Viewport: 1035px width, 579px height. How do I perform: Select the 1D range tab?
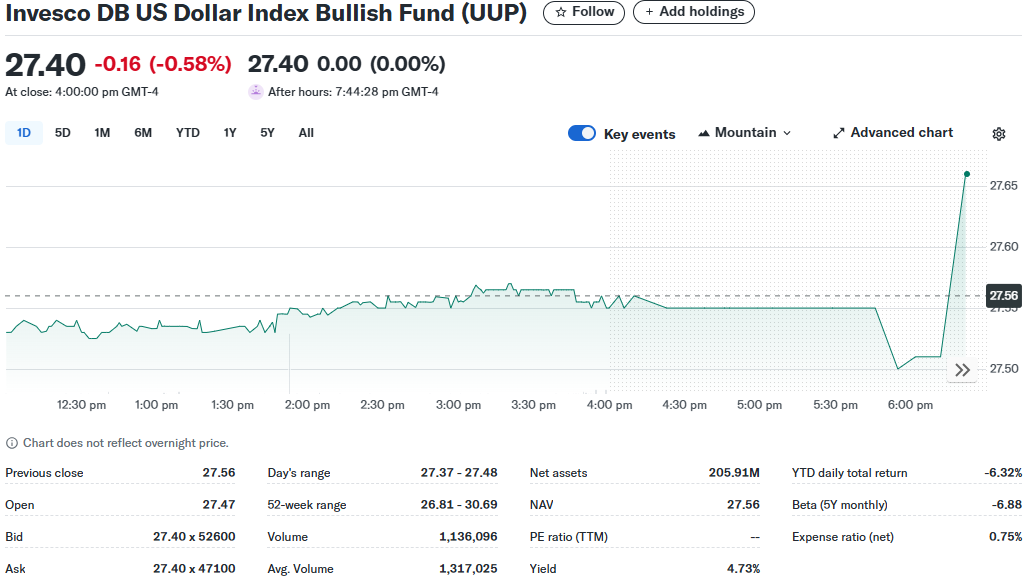click(24, 133)
